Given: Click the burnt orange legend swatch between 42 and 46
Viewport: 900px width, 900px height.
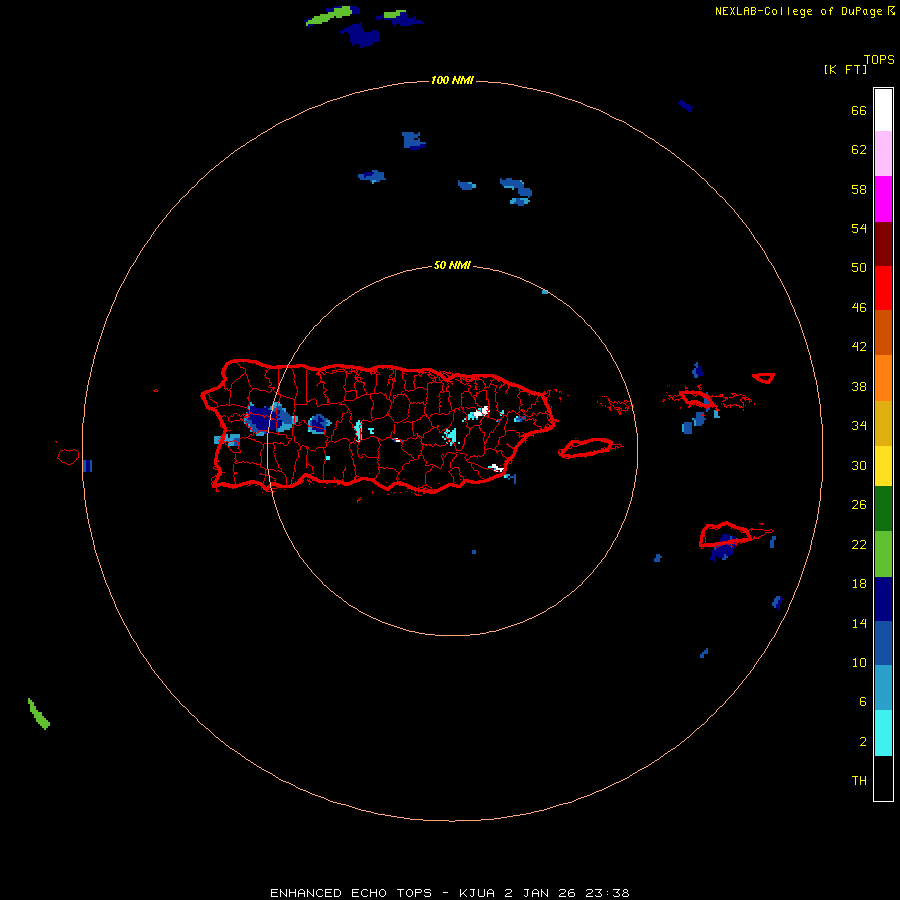Looking at the screenshot, I should point(883,332).
